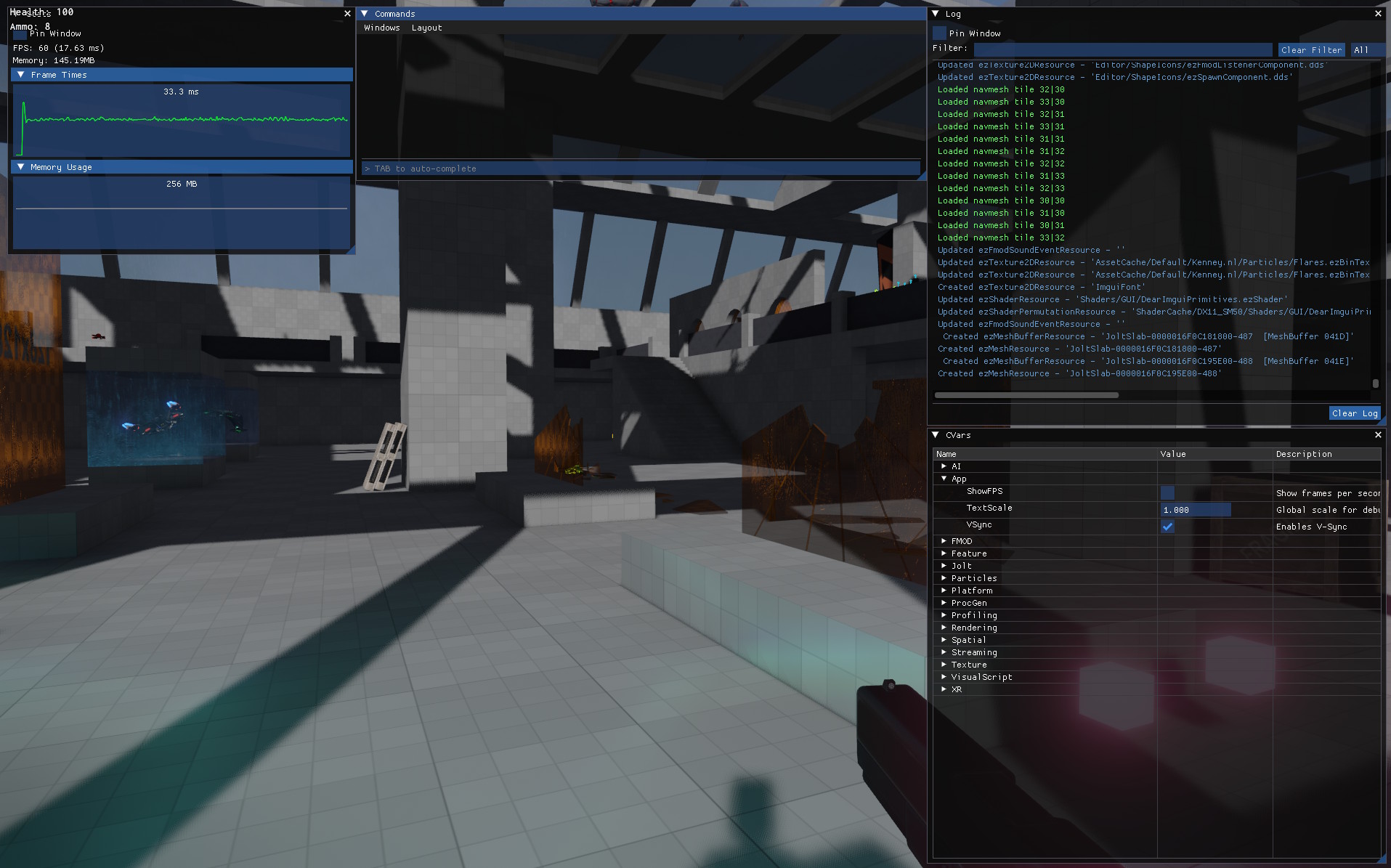This screenshot has width=1391, height=868.
Task: Collapse the Memory Usage section
Action: coord(20,166)
